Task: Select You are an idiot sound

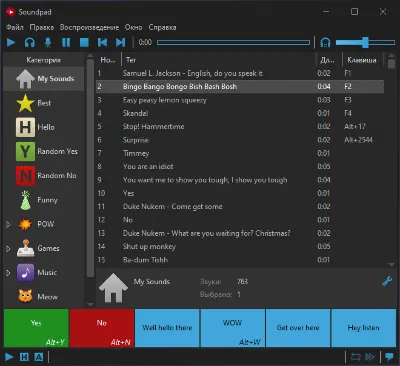Action: pos(240,167)
